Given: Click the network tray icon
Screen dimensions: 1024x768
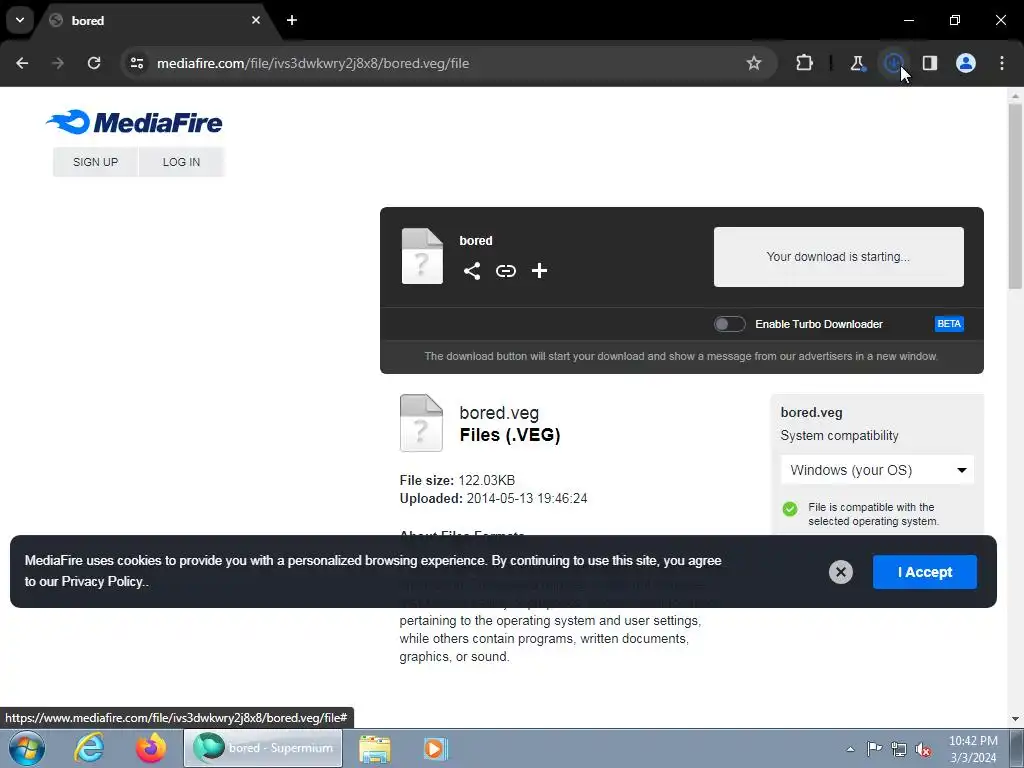Looking at the screenshot, I should point(899,749).
